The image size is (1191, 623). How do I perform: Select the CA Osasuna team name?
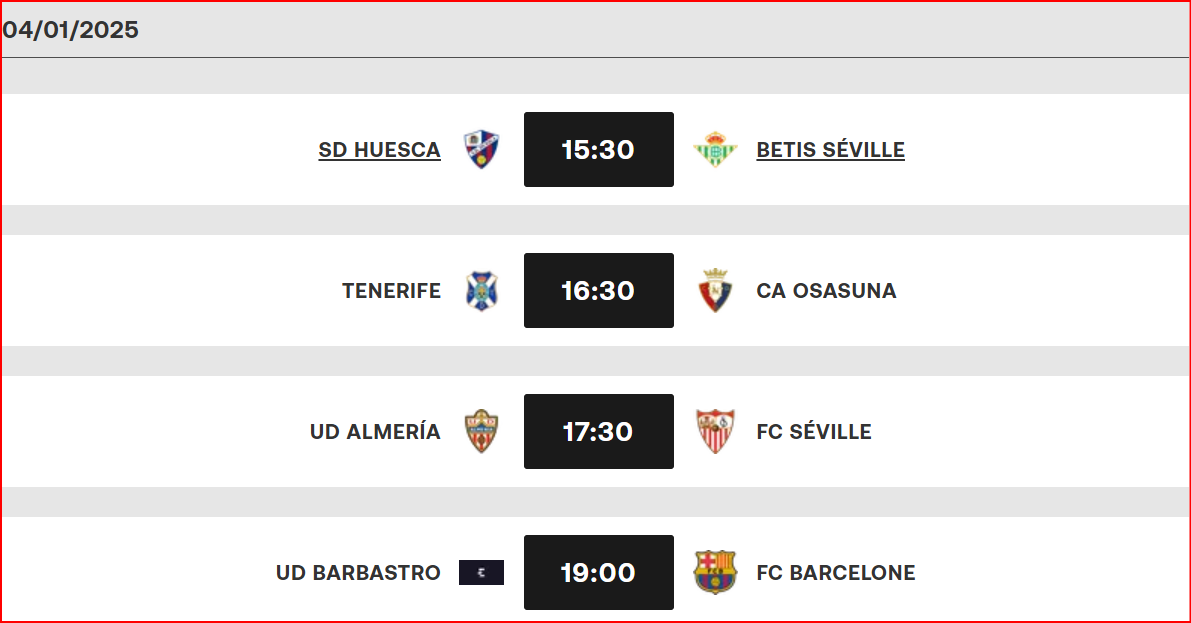click(x=827, y=291)
